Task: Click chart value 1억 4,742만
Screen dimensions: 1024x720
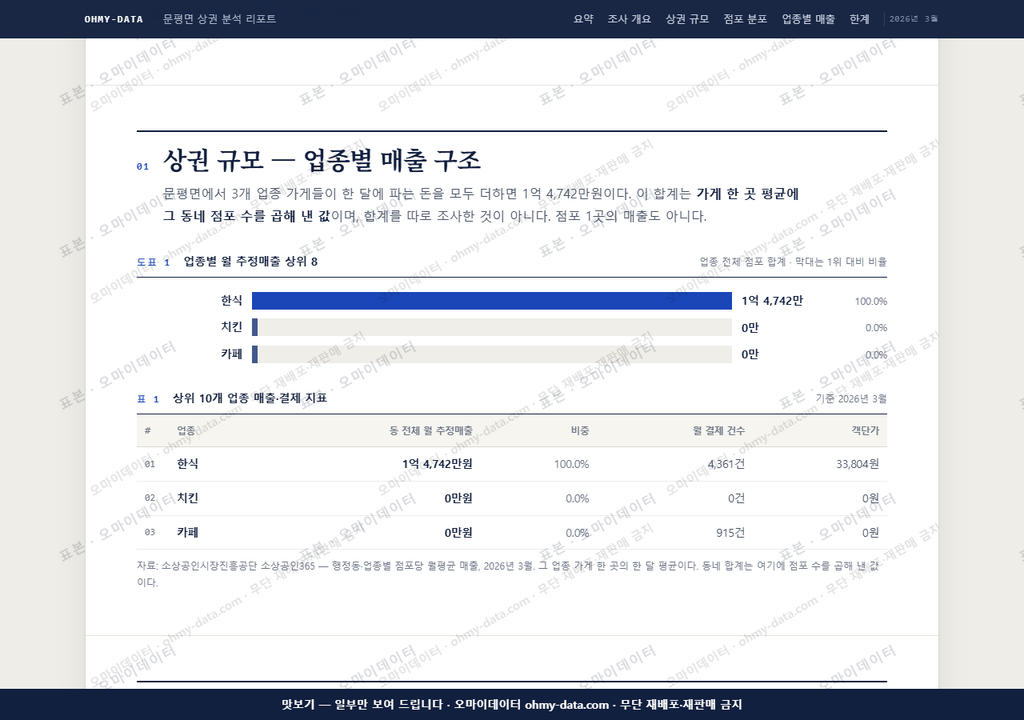Action: (x=772, y=301)
